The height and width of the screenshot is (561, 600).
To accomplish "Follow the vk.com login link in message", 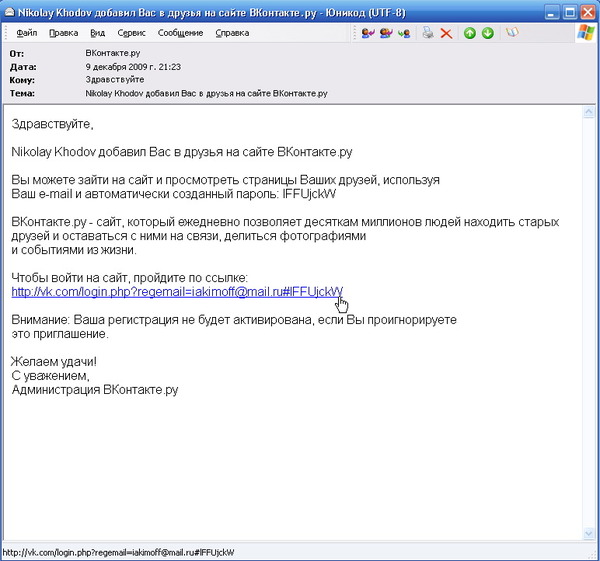I will click(x=177, y=292).
